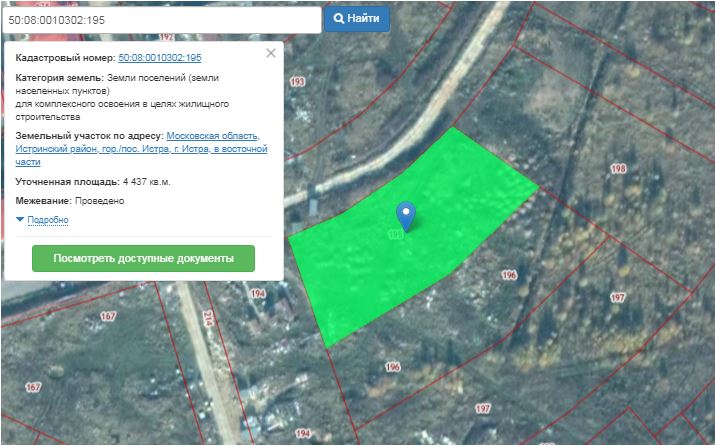Click the magnifier icon in the Найти button
This screenshot has width=716, height=446.
(340, 18)
